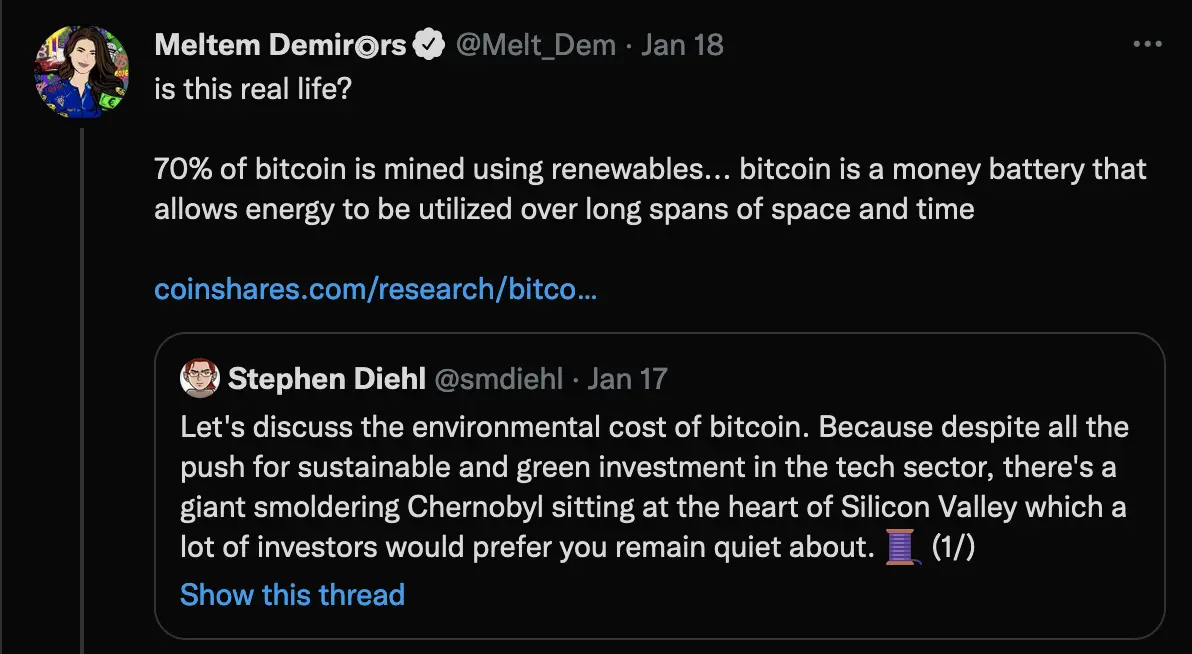Image resolution: width=1192 pixels, height=654 pixels.
Task: Click Meltem Demirors' profile avatar
Action: (x=82, y=73)
